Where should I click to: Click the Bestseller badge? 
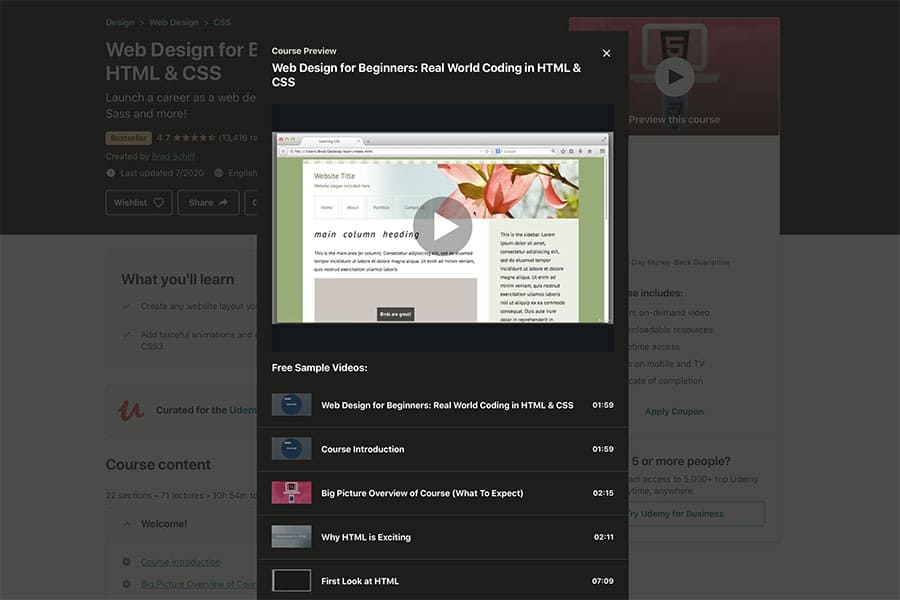[129, 138]
